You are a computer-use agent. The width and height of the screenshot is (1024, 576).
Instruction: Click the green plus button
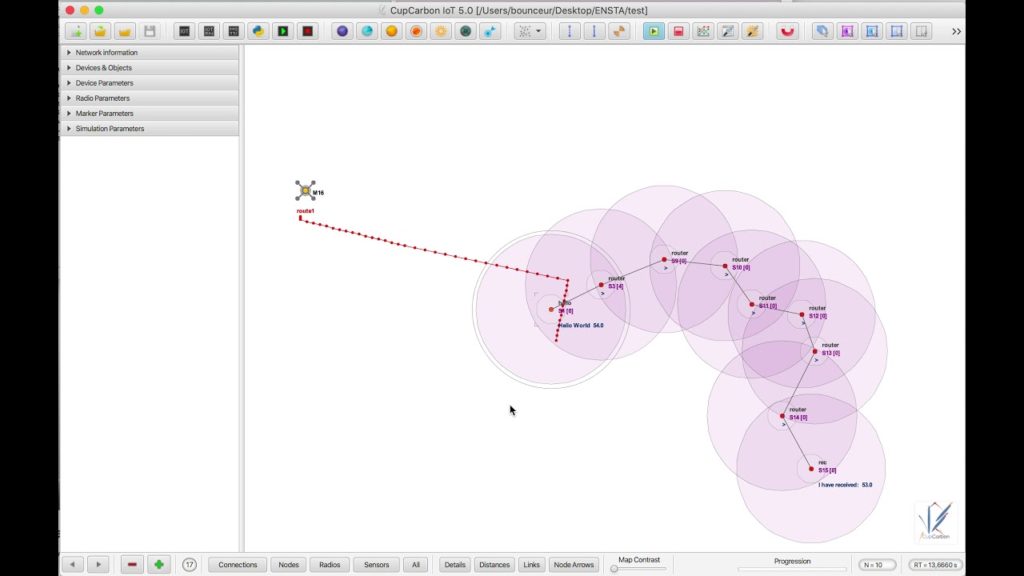click(x=159, y=564)
